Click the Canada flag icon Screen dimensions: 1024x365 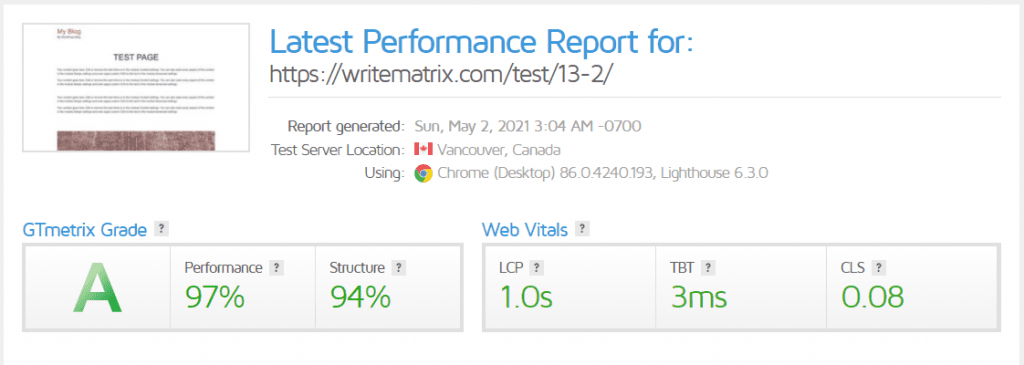coord(423,150)
